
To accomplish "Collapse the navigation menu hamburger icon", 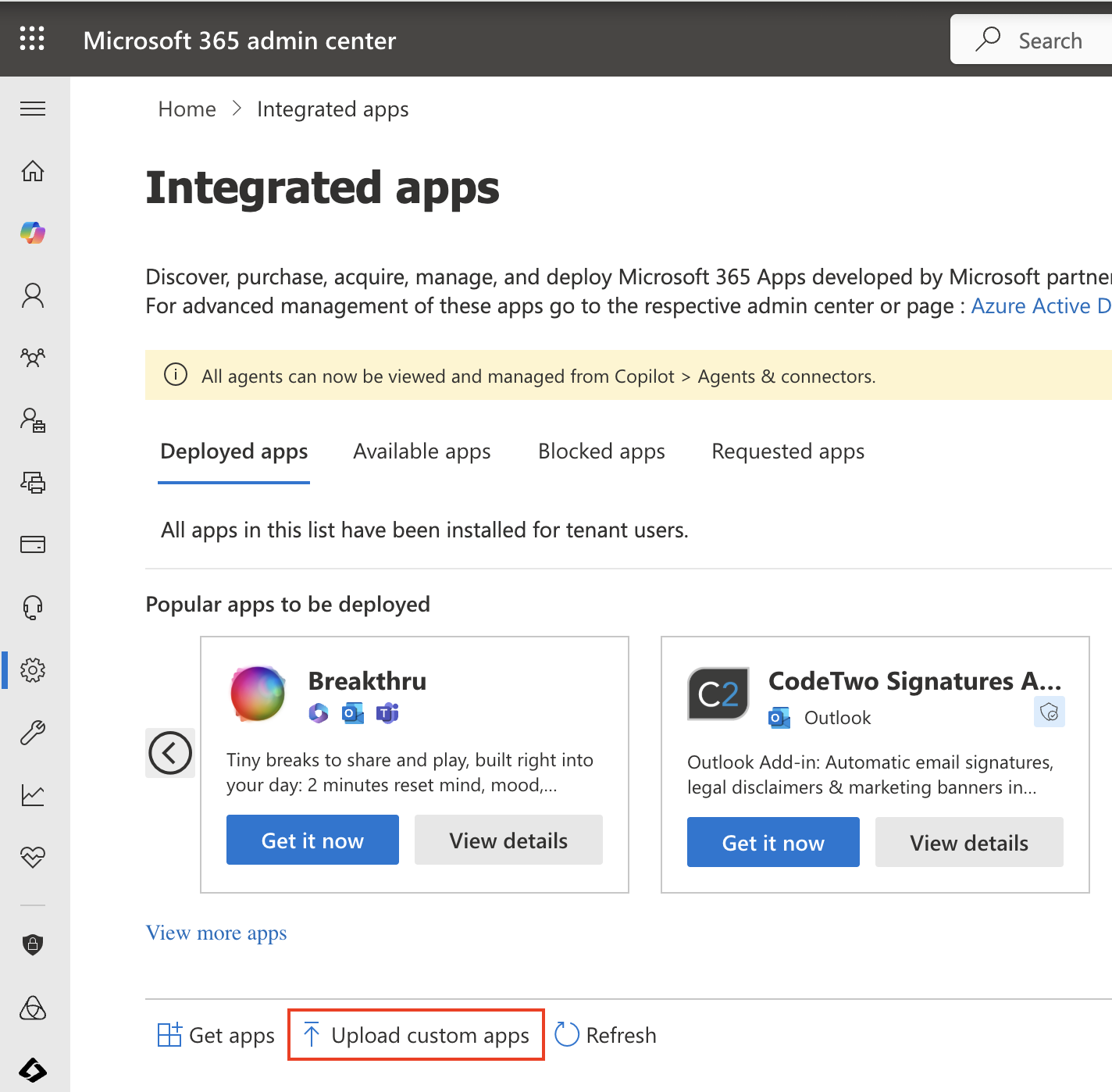I will pos(33,109).
